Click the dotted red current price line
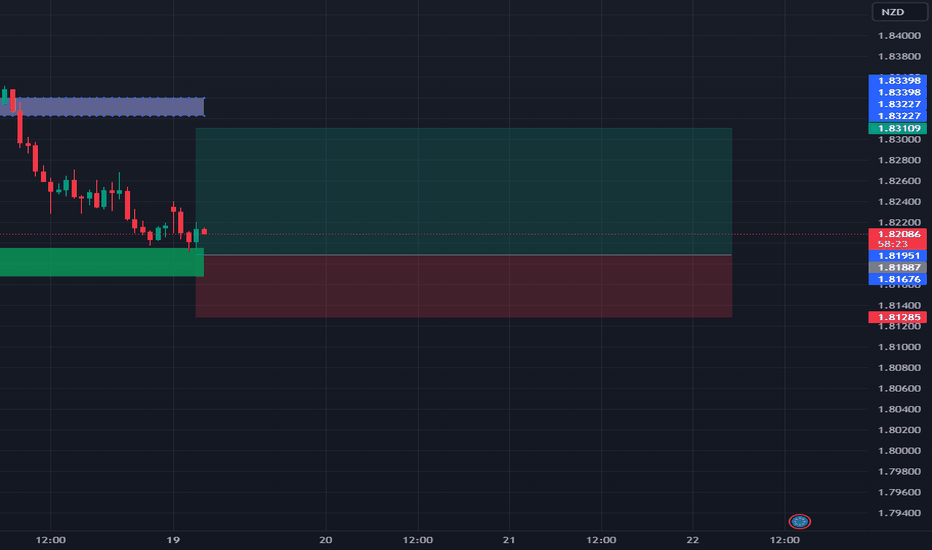This screenshot has width=932, height=550. [x=434, y=234]
